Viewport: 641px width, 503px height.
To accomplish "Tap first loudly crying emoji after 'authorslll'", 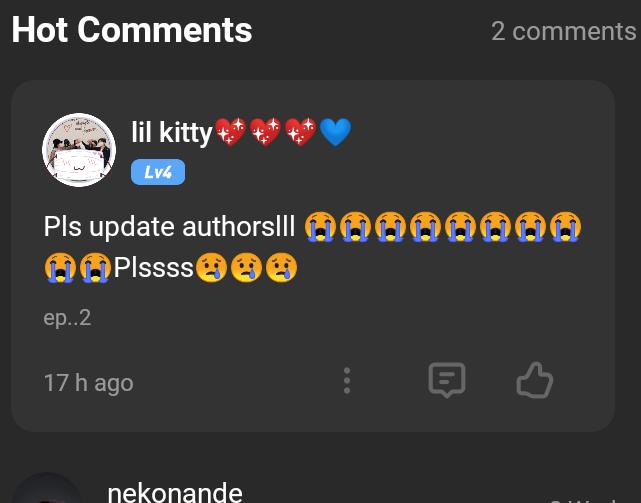I will pos(320,227).
